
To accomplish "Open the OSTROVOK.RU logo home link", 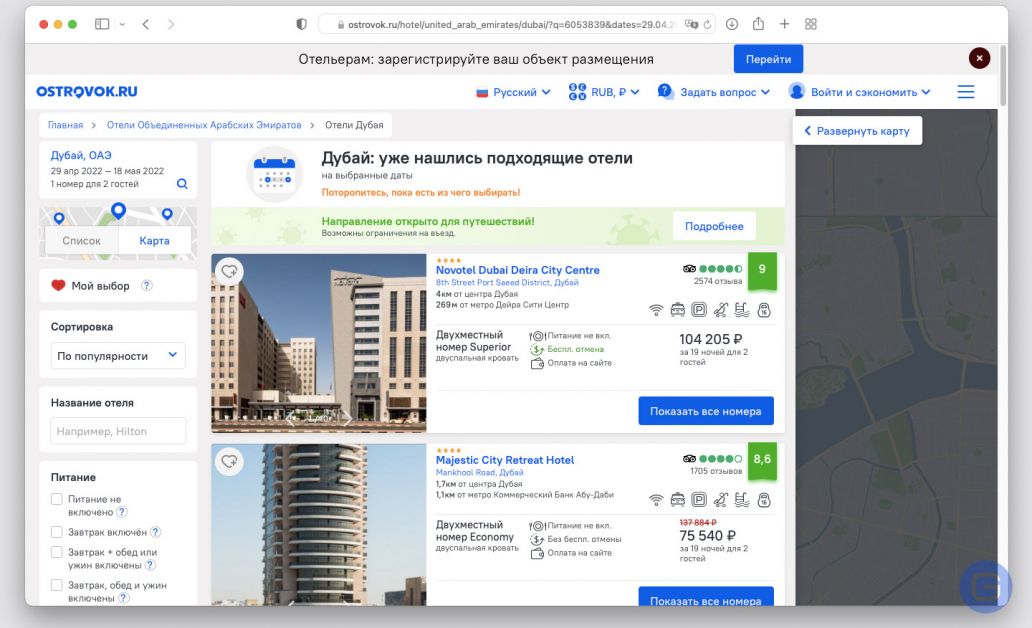I will point(87,92).
